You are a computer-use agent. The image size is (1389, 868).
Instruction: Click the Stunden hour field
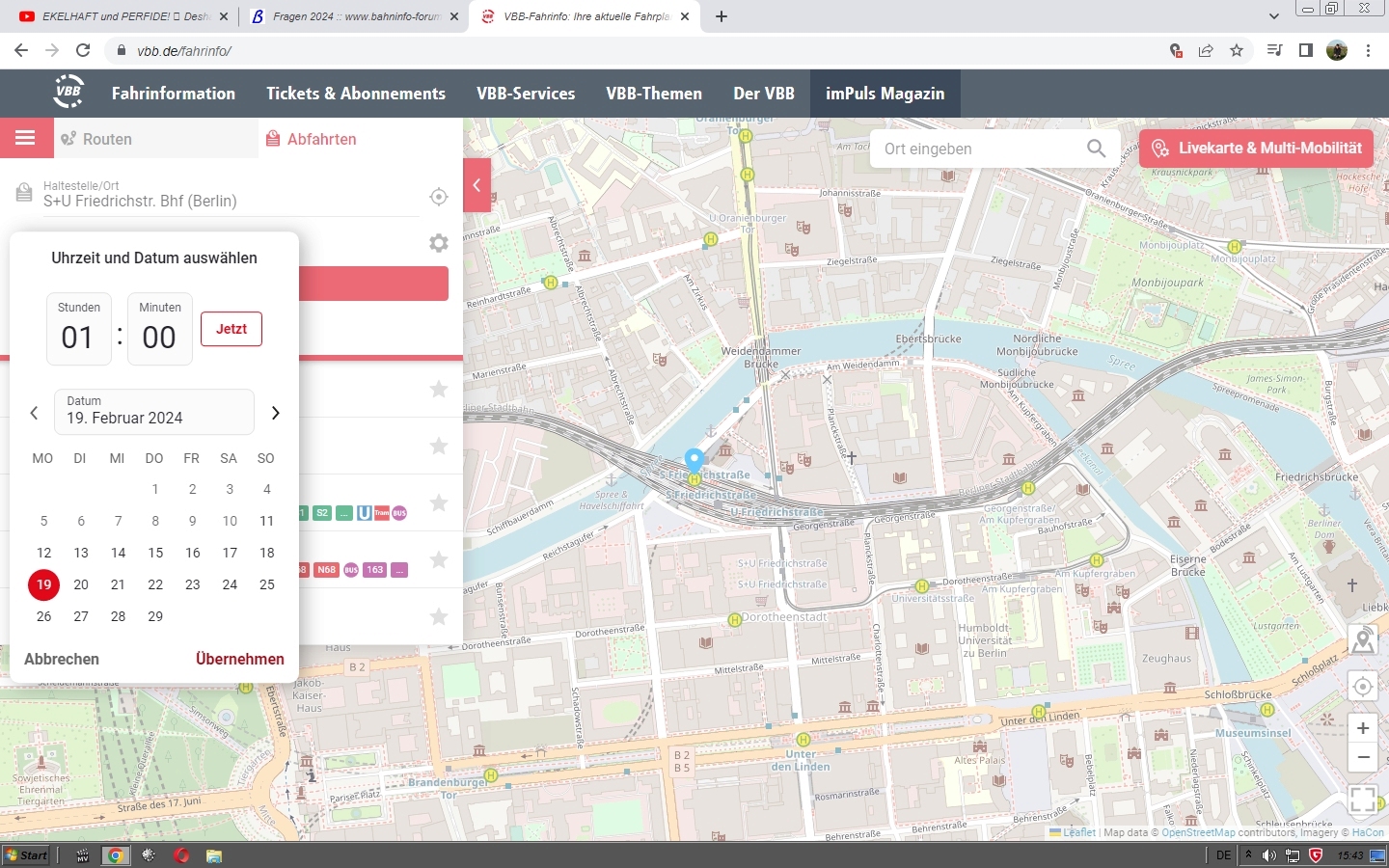pos(79,329)
